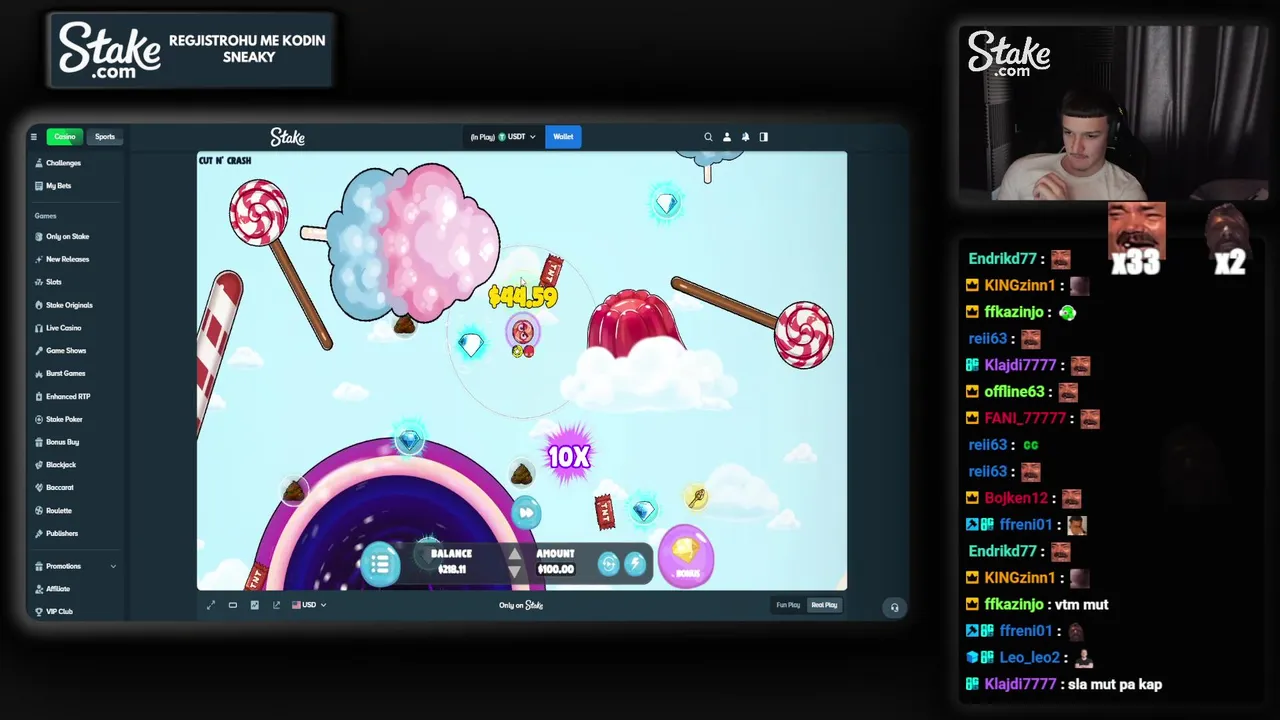
Task: Open Stake Poker
Action: (x=64, y=420)
